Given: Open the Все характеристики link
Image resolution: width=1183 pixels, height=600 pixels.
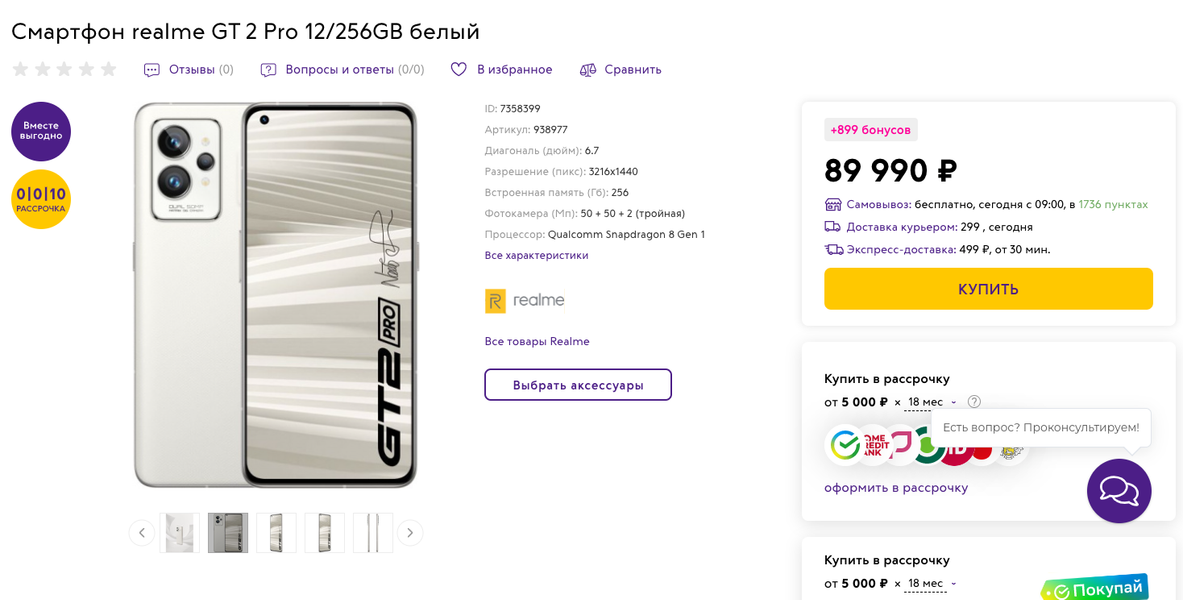Looking at the screenshot, I should pos(536,255).
